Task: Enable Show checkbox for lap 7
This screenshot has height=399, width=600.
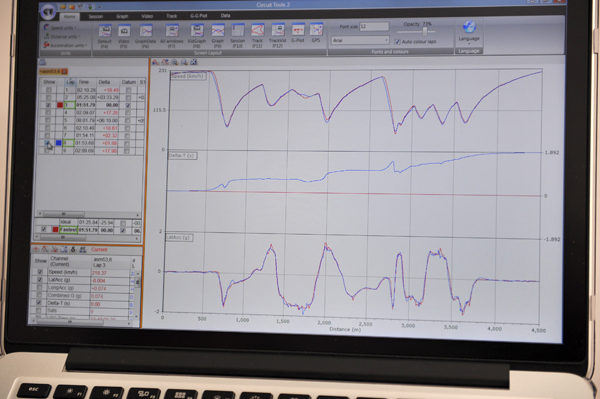Action: (x=47, y=135)
